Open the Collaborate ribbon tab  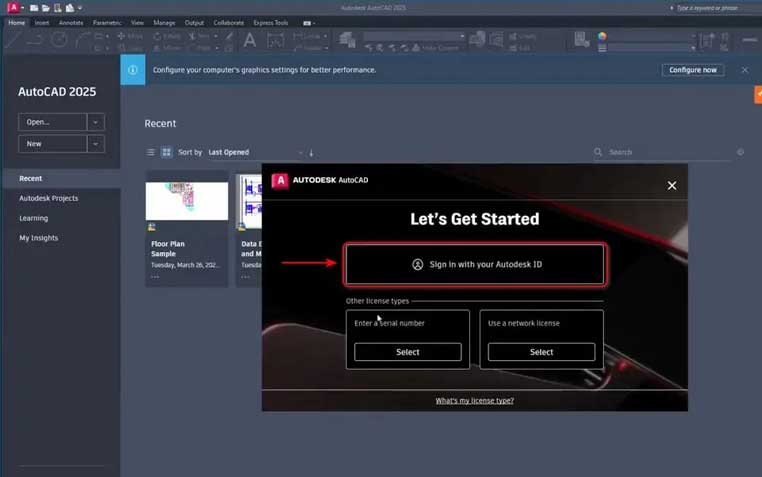228,23
